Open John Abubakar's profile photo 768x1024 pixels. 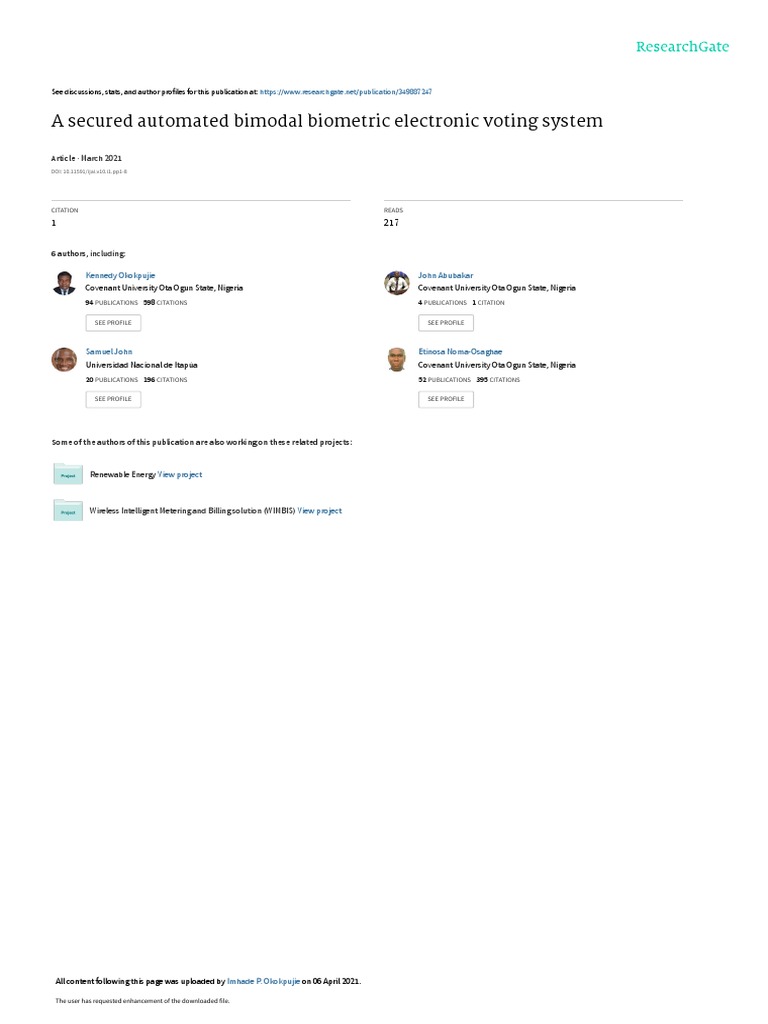click(396, 283)
